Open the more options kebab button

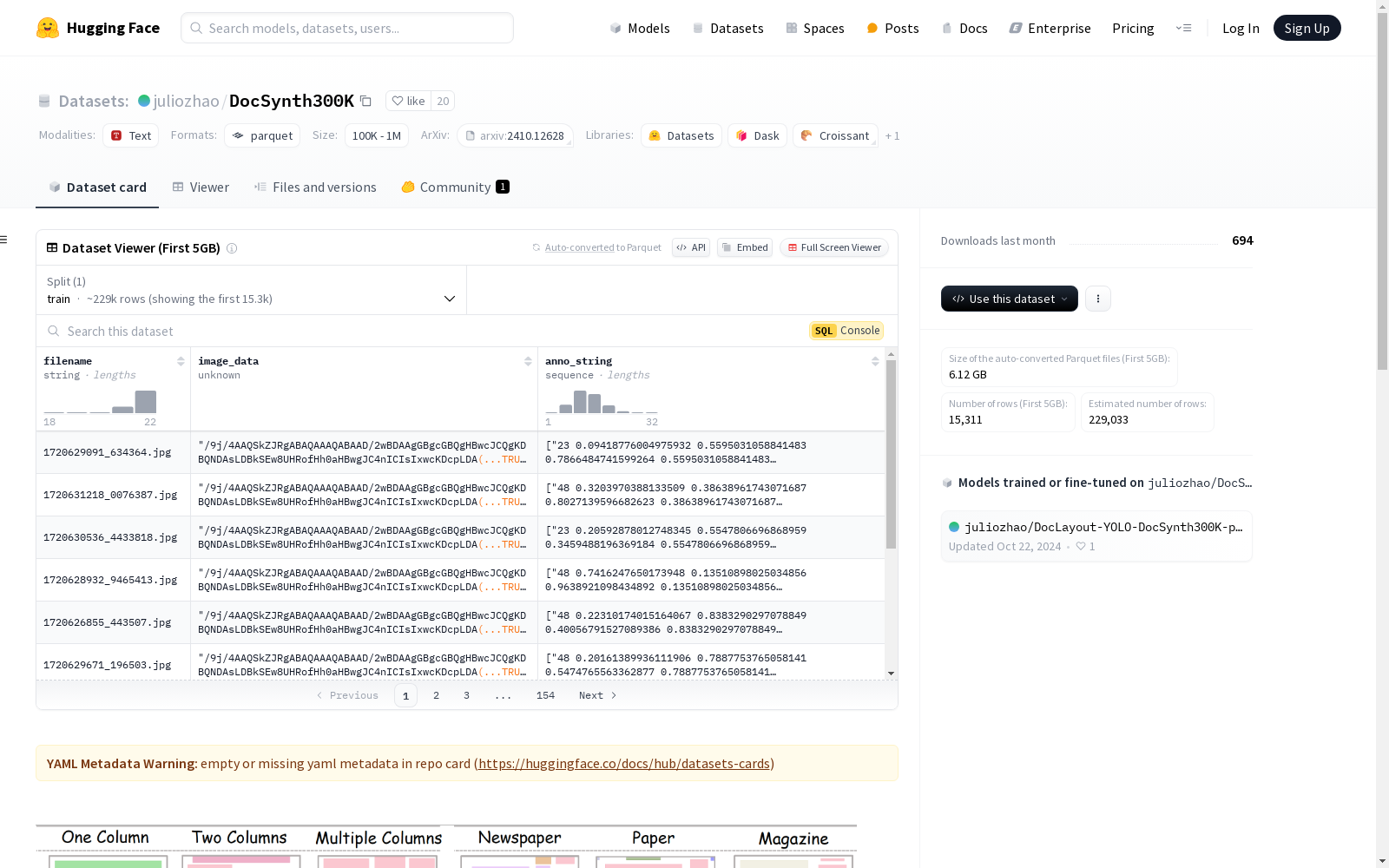1098,299
